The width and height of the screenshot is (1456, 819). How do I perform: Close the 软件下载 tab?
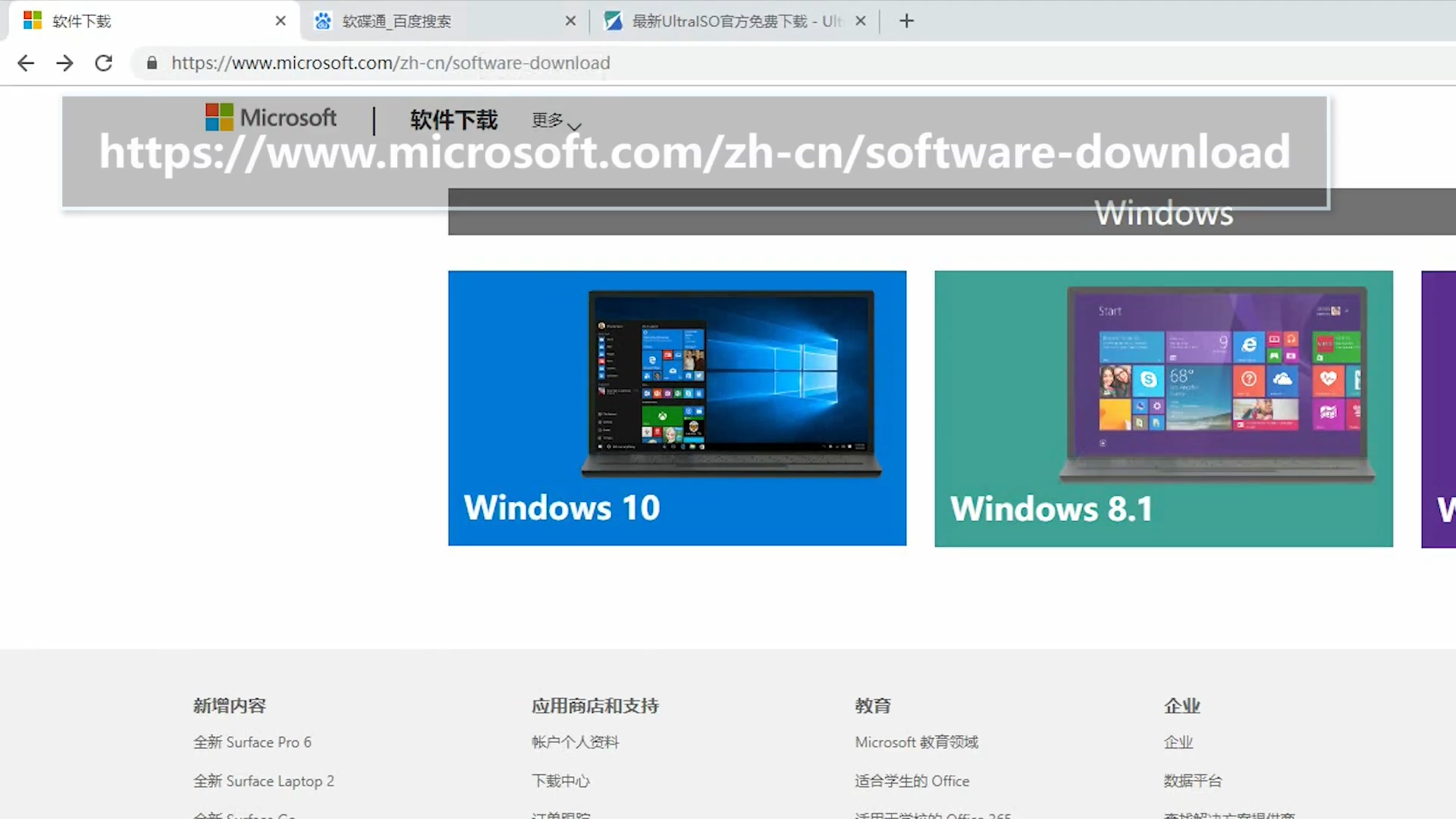281,21
